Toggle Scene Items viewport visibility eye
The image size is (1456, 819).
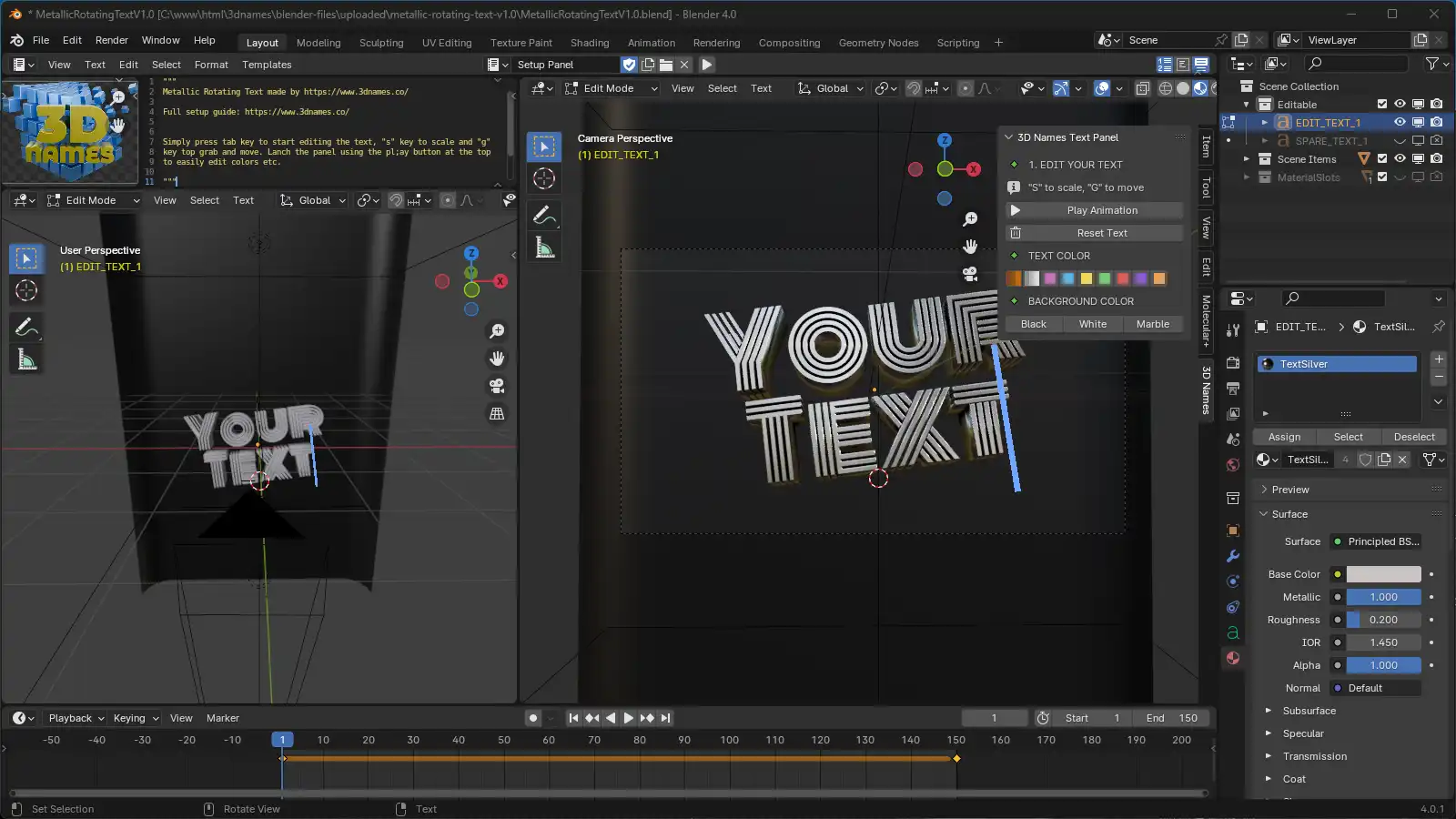tap(1400, 159)
